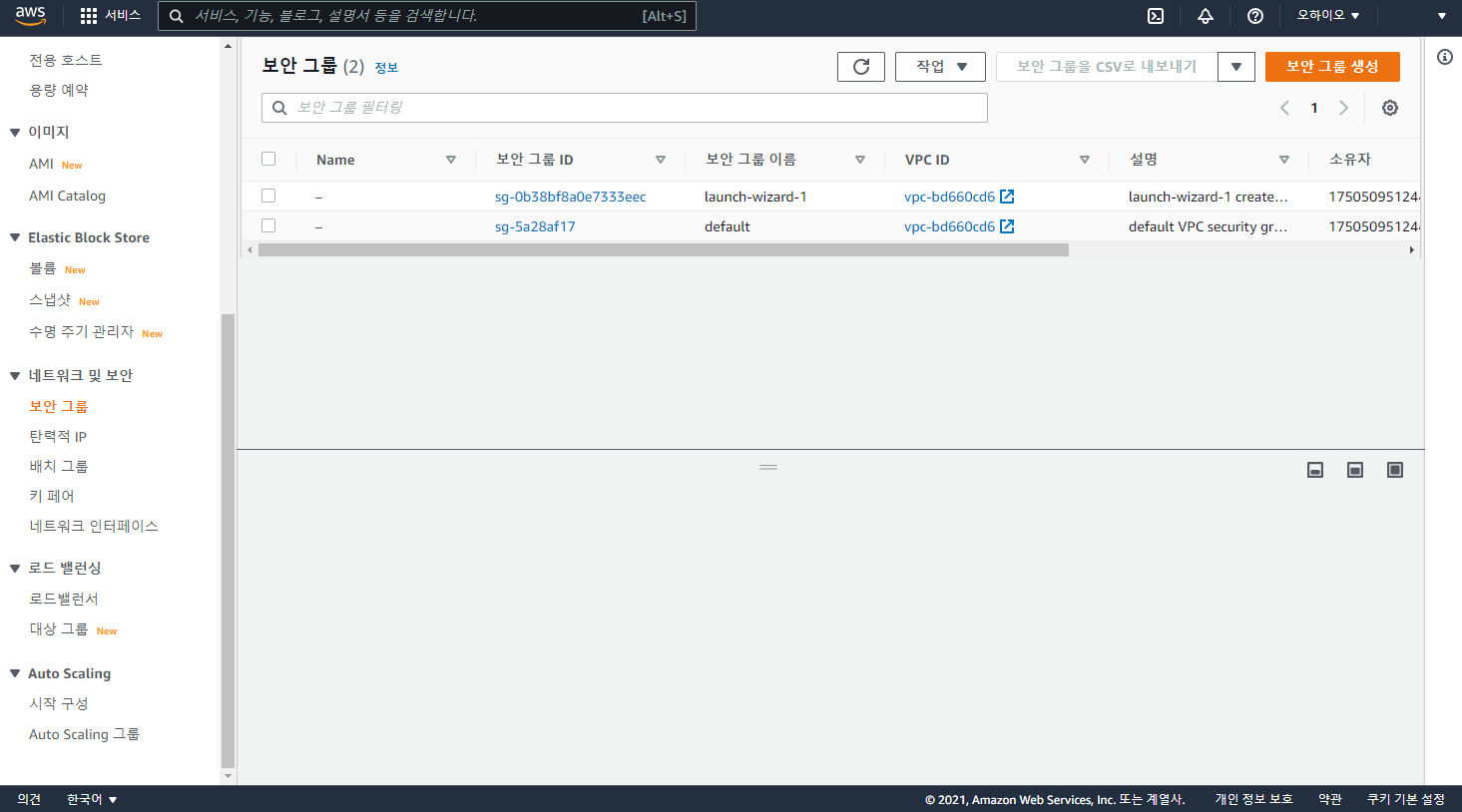Click 보안 그룹 생성 button
The image size is (1462, 812).
(1332, 67)
